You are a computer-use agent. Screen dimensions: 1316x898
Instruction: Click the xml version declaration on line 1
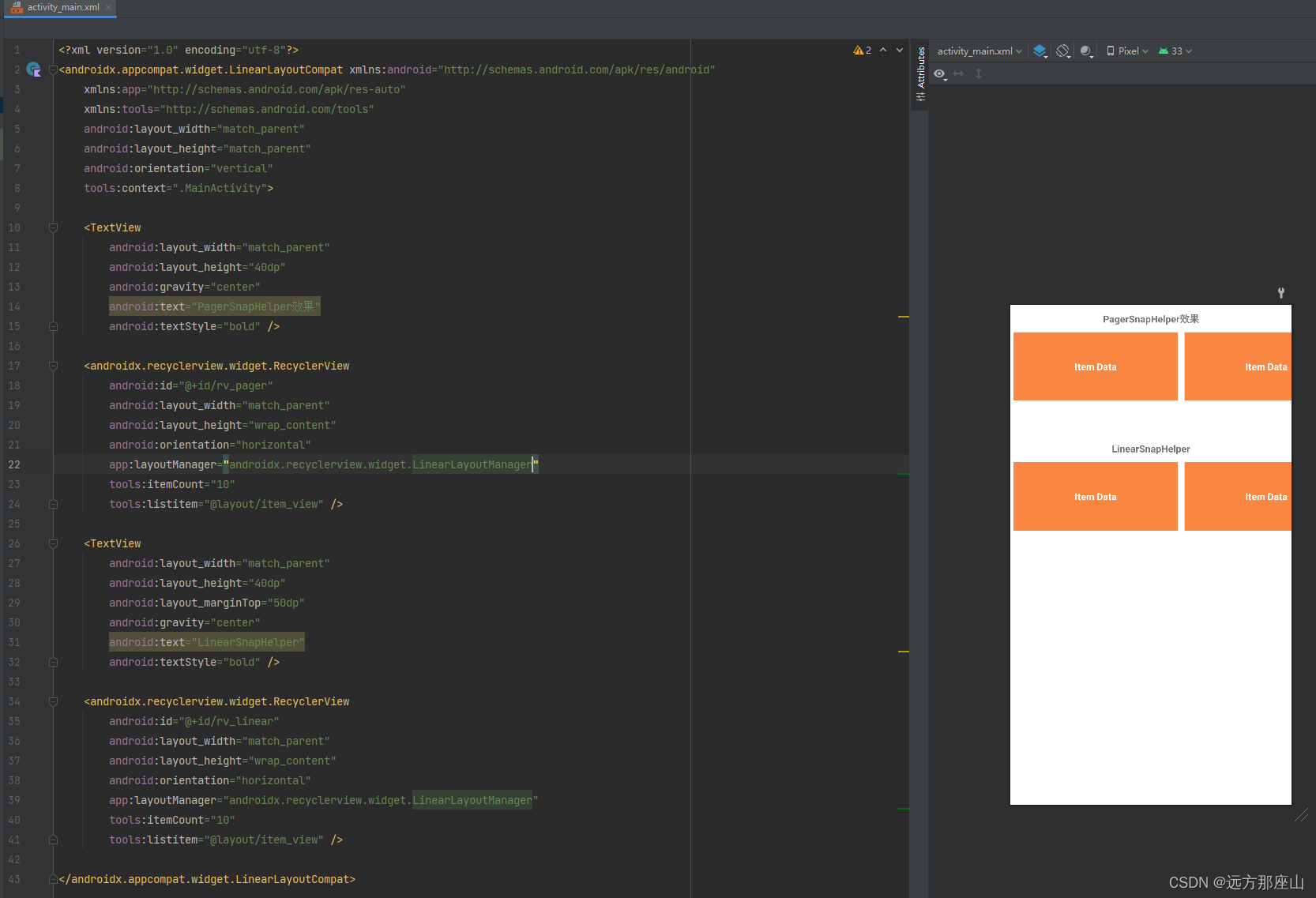pos(179,50)
